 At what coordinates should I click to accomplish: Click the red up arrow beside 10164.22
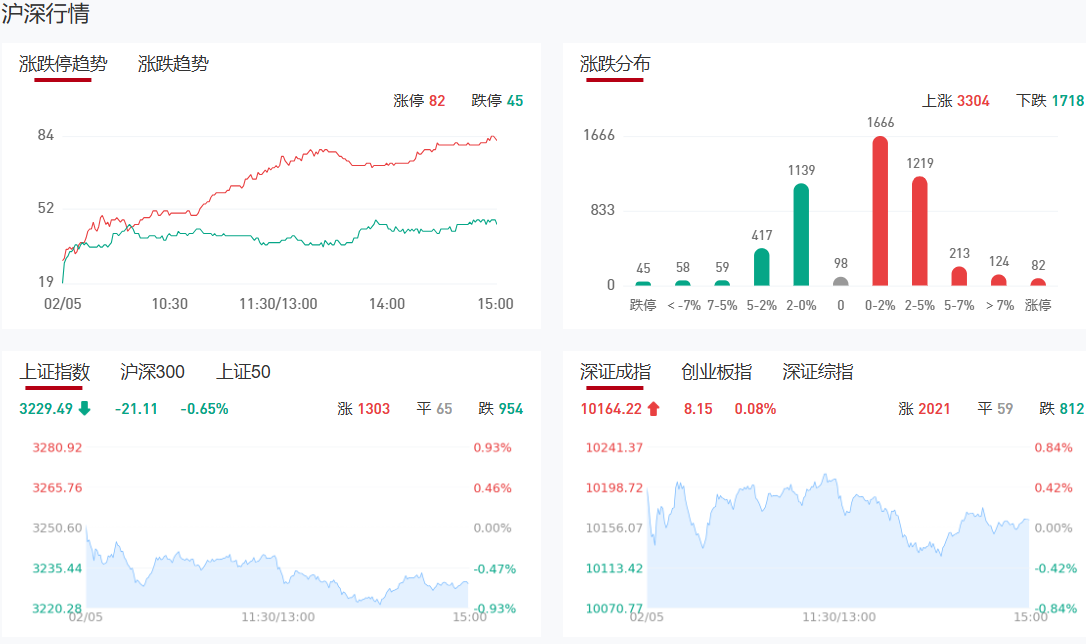point(654,408)
